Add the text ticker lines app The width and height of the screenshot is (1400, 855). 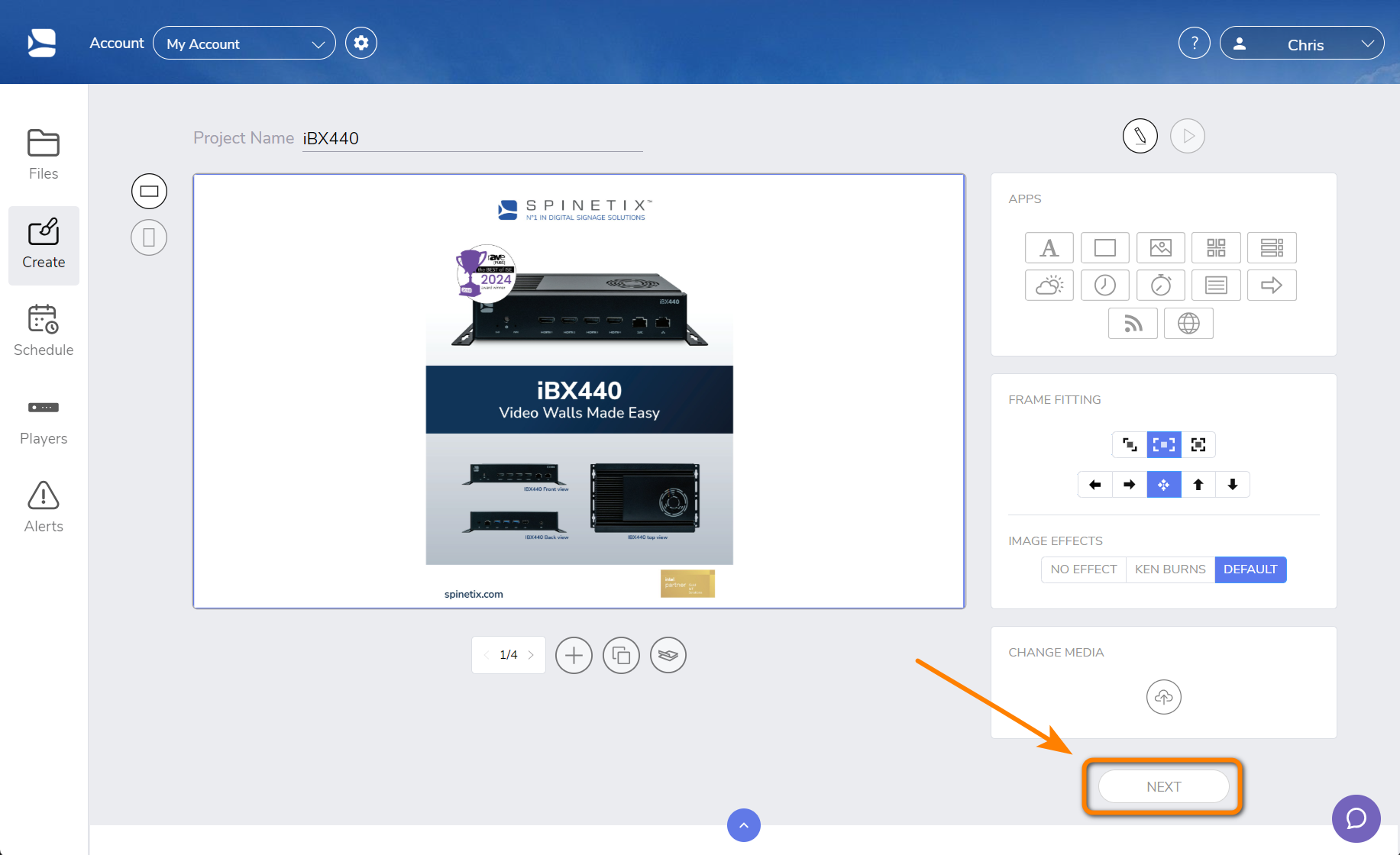pyautogui.click(x=1216, y=286)
